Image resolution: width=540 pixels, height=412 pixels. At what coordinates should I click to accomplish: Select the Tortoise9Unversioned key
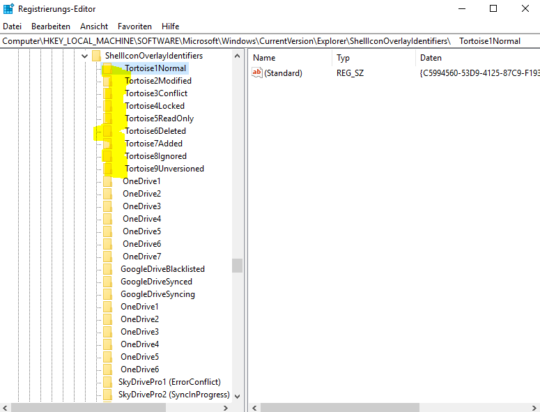pos(164,168)
